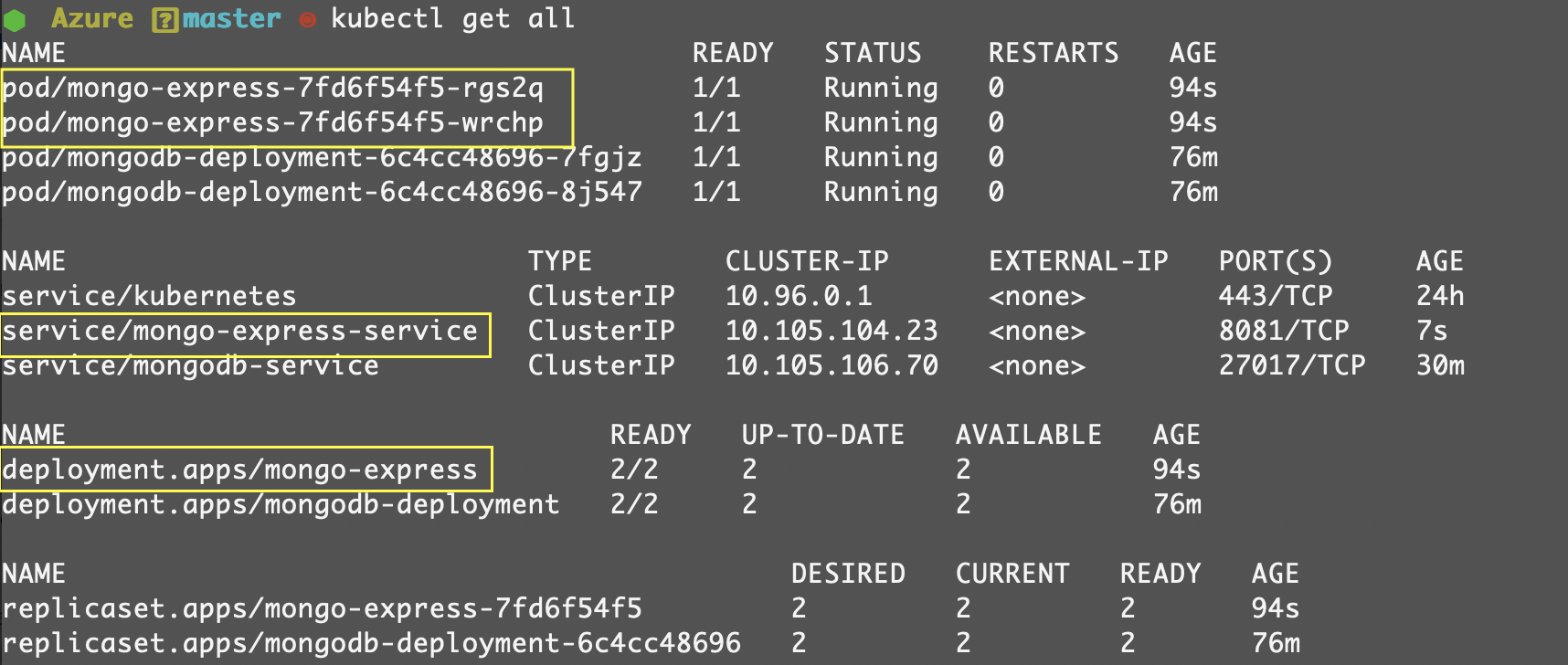Click the 'Azure' context label in prompt
The width and height of the screenshot is (1568, 665).
point(92,18)
